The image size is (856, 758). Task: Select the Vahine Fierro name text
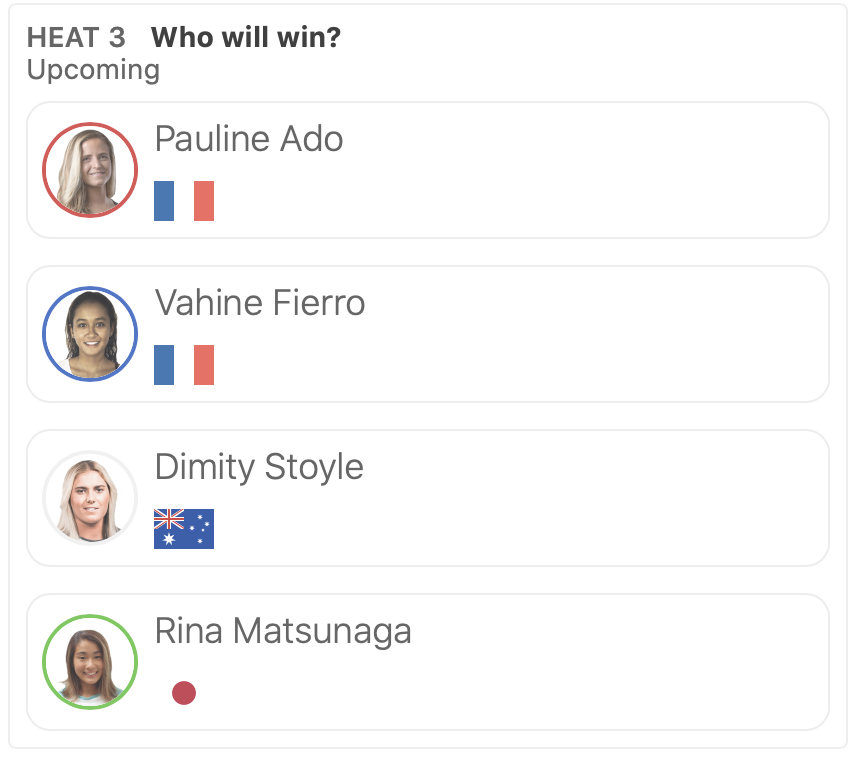tap(260, 303)
